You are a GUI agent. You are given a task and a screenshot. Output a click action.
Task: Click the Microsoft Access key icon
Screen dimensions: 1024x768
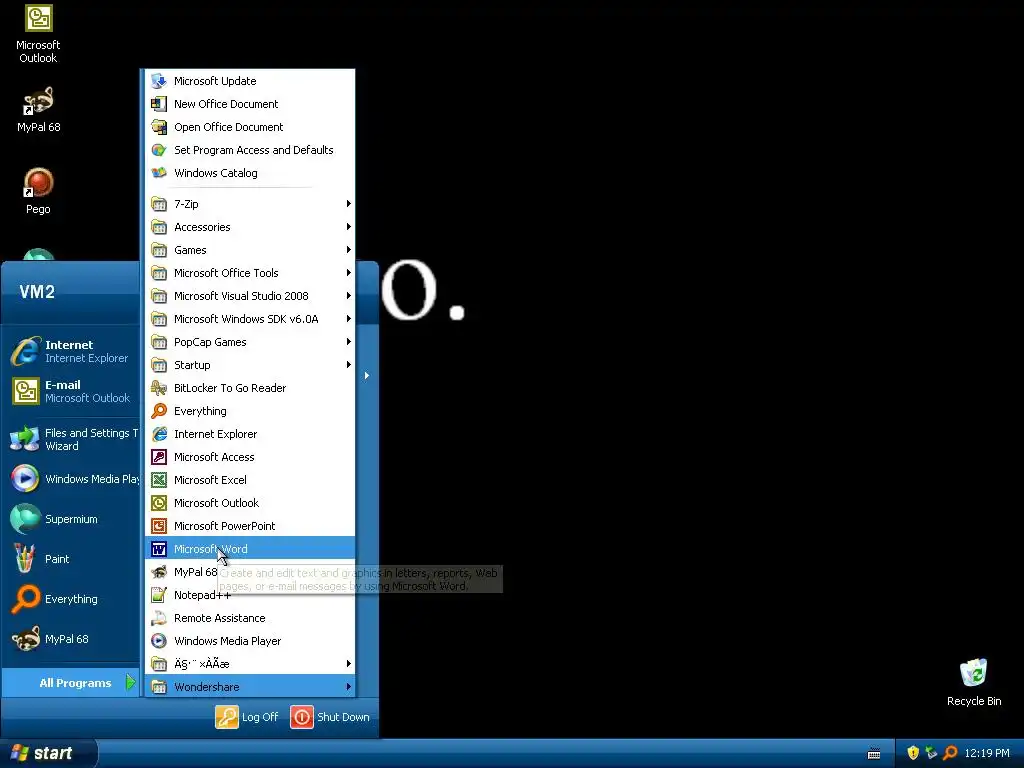[x=159, y=456]
